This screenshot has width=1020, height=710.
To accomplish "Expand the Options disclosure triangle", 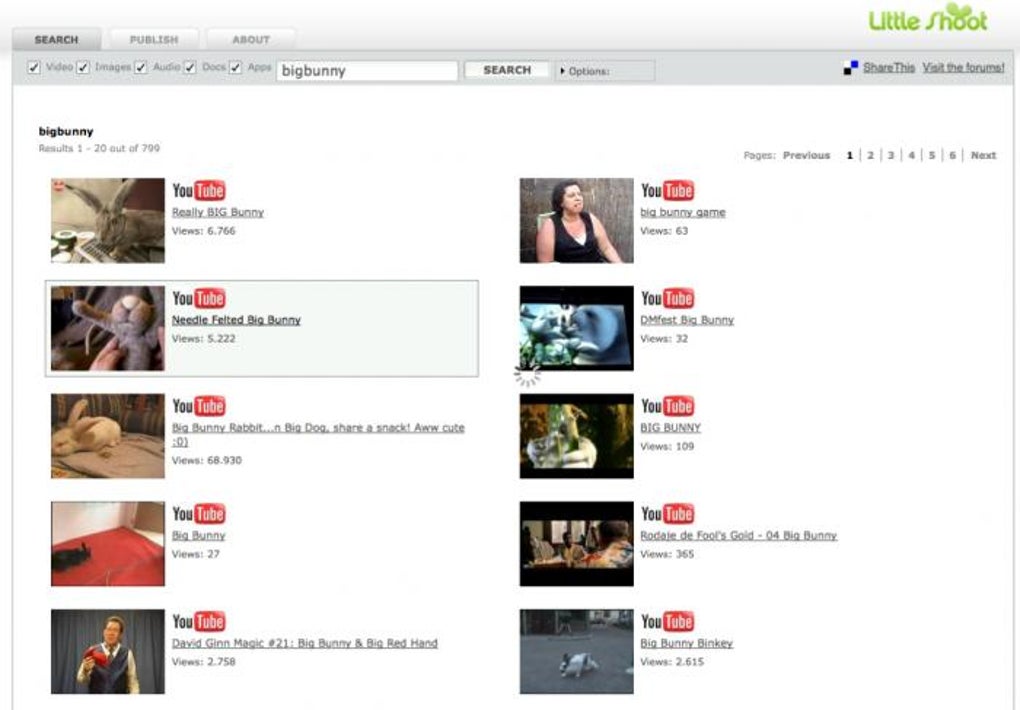I will tap(563, 70).
